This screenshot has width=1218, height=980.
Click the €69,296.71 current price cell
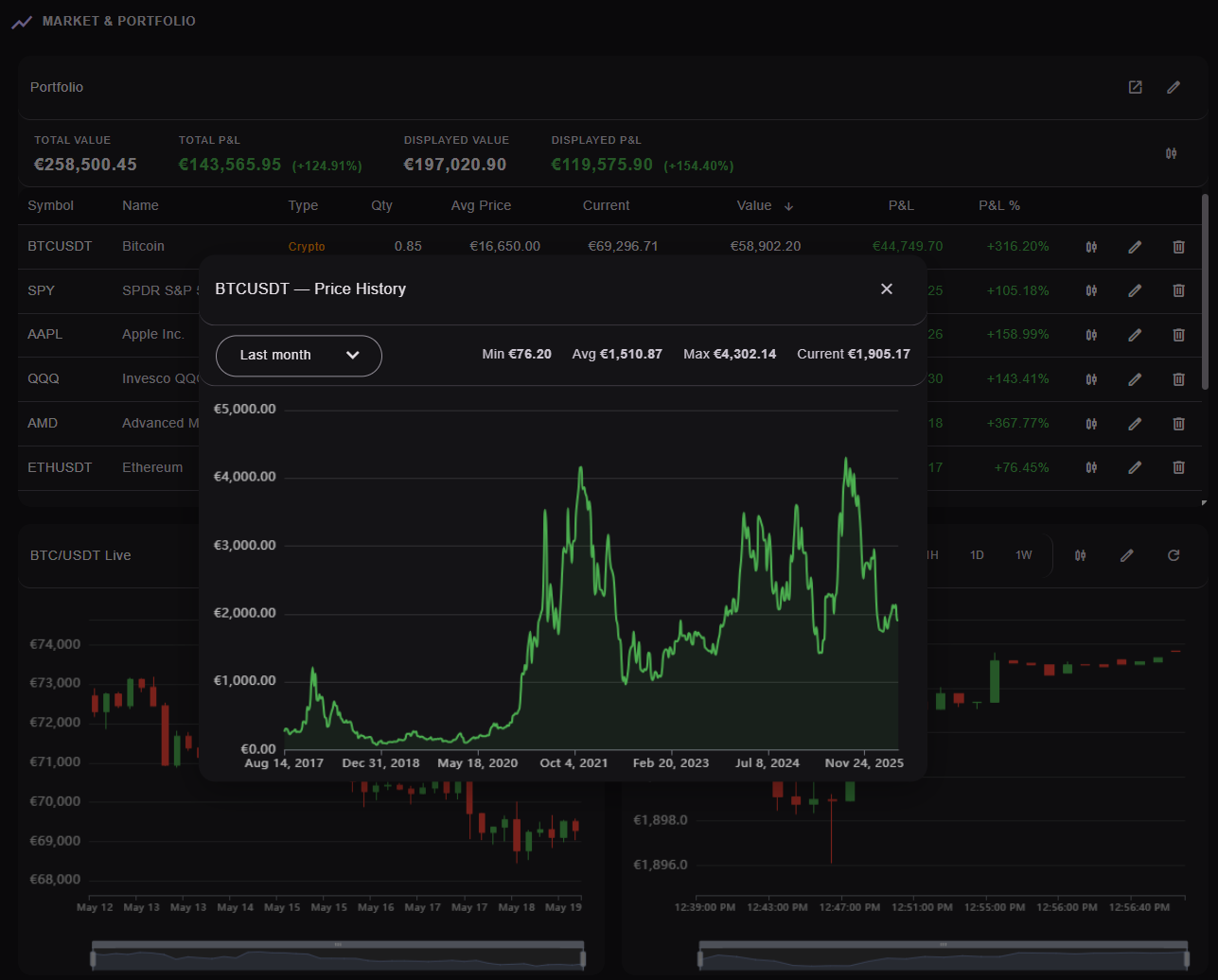623,246
